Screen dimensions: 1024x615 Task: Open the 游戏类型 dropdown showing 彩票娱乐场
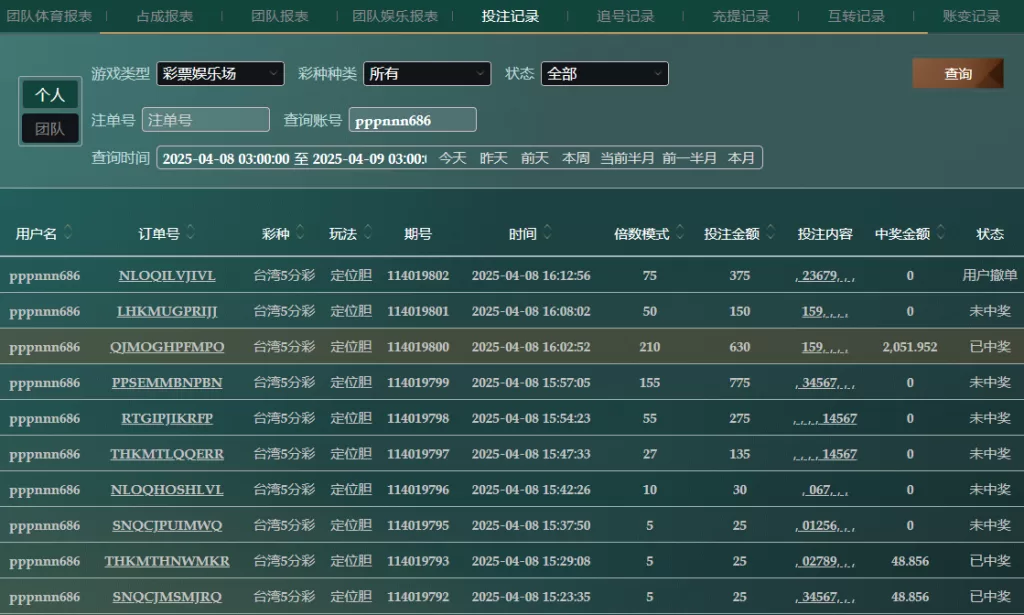click(220, 74)
